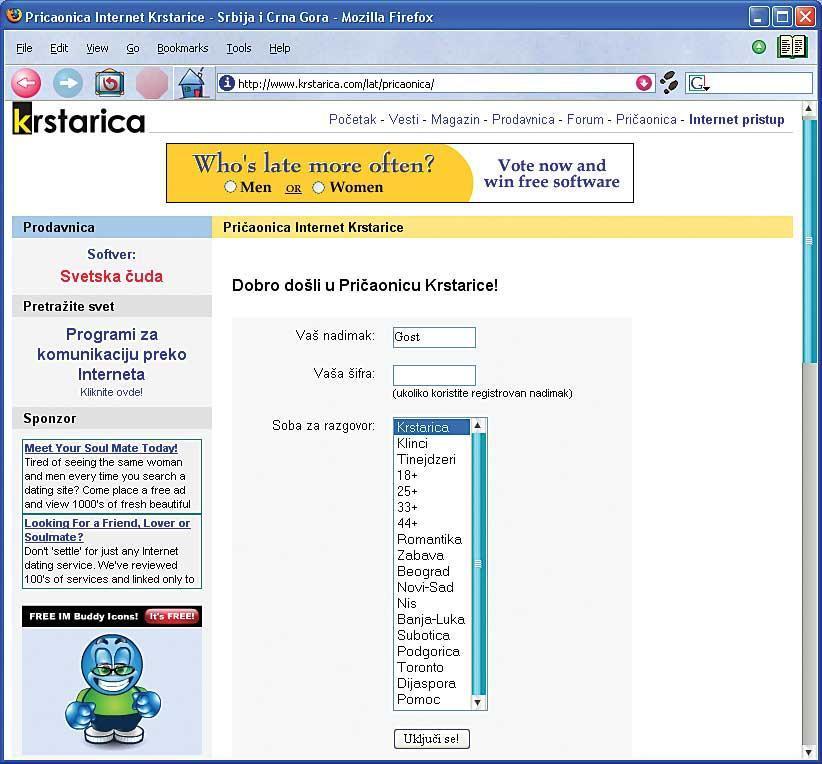Select Beograd room in the list

[x=431, y=571]
